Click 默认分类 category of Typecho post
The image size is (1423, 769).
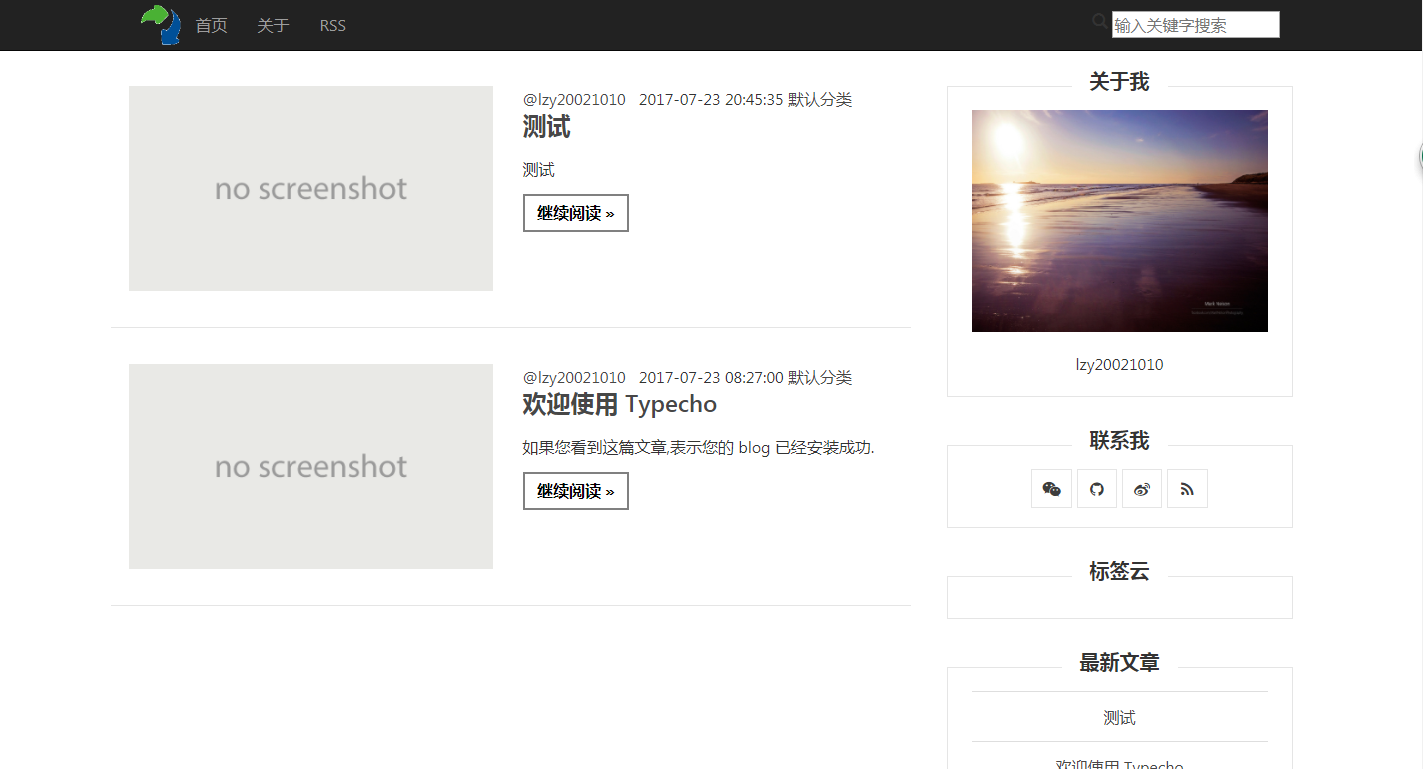[820, 378]
